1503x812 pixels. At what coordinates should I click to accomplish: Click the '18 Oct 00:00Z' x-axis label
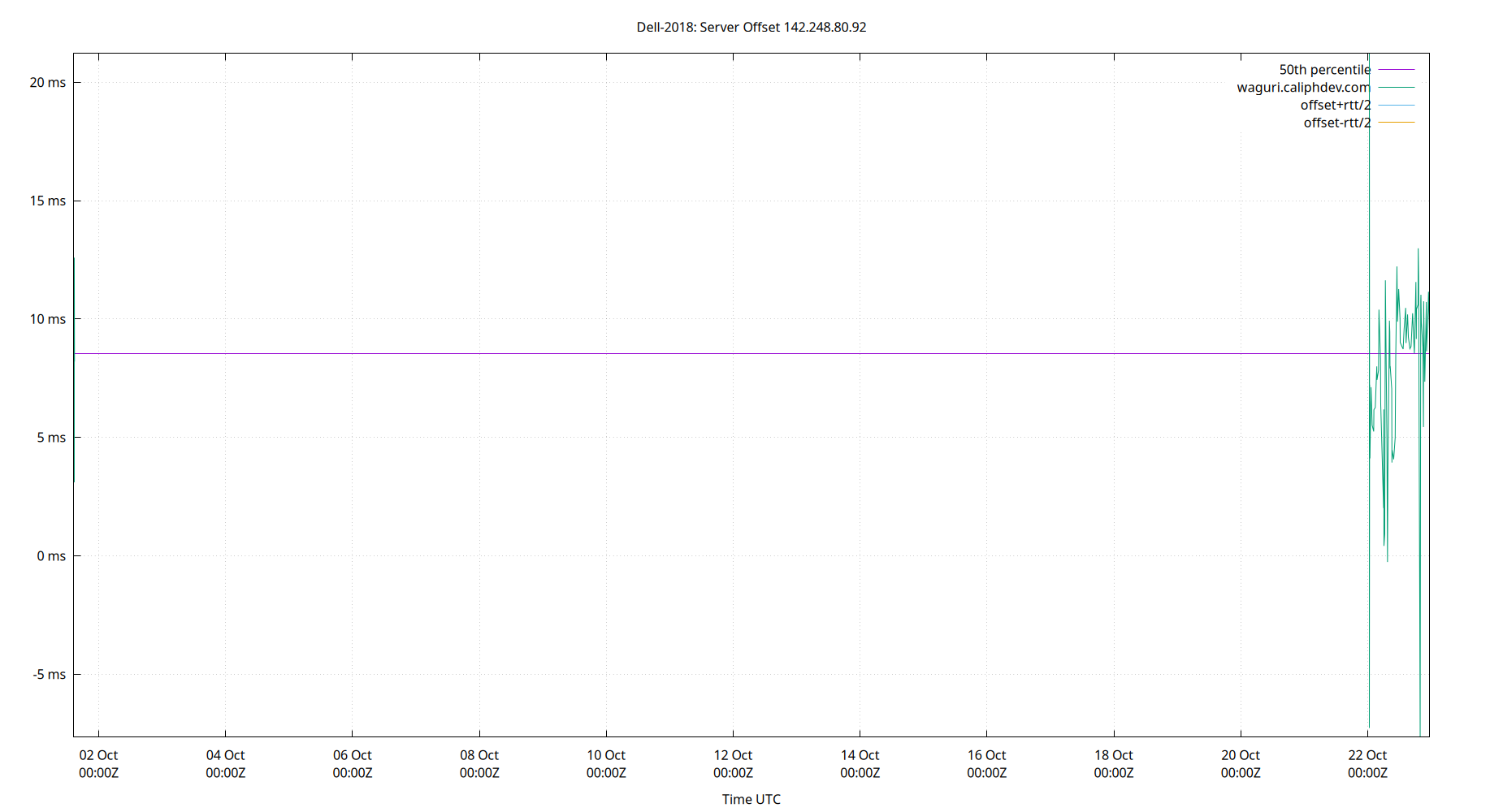[1113, 764]
